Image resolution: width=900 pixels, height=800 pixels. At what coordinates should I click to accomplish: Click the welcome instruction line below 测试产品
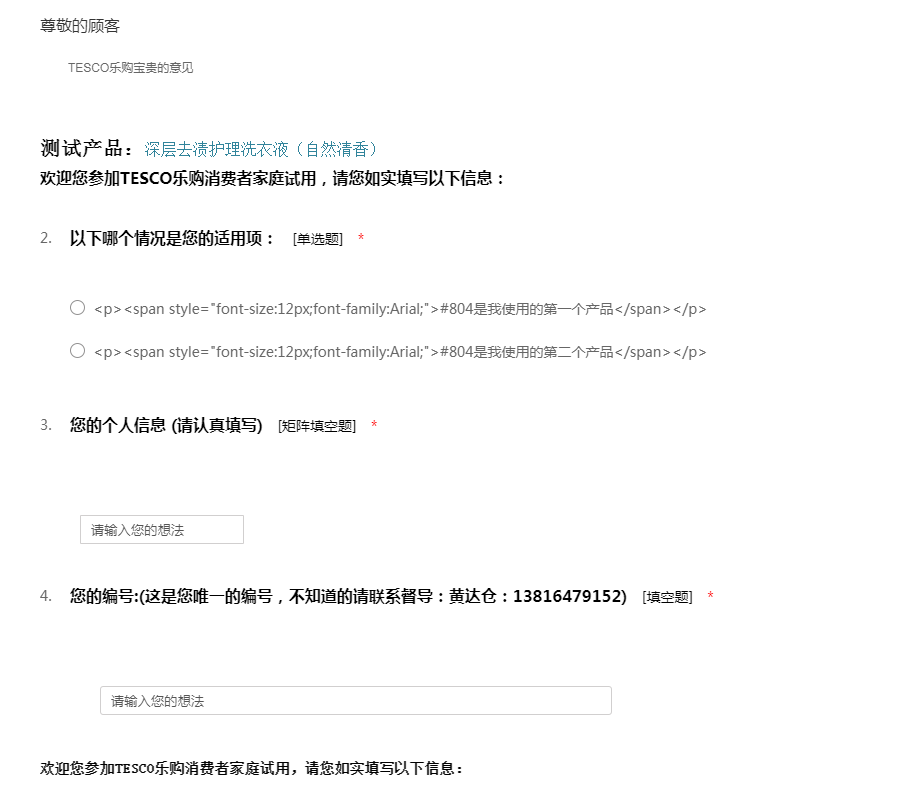click(x=272, y=179)
